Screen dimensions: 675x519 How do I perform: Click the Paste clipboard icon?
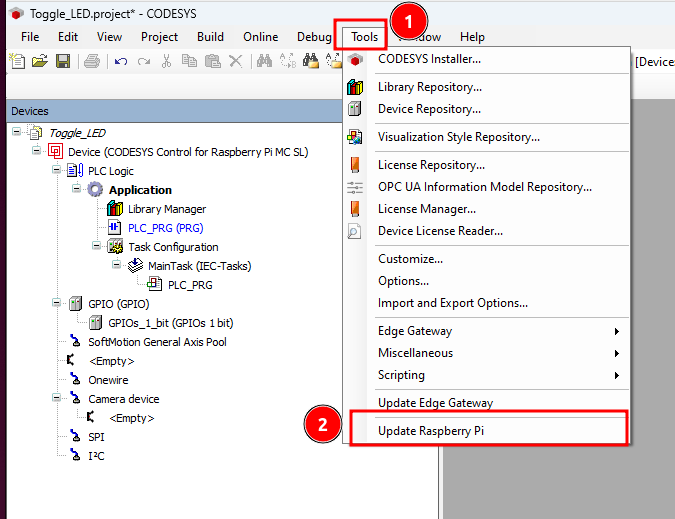pos(213,61)
